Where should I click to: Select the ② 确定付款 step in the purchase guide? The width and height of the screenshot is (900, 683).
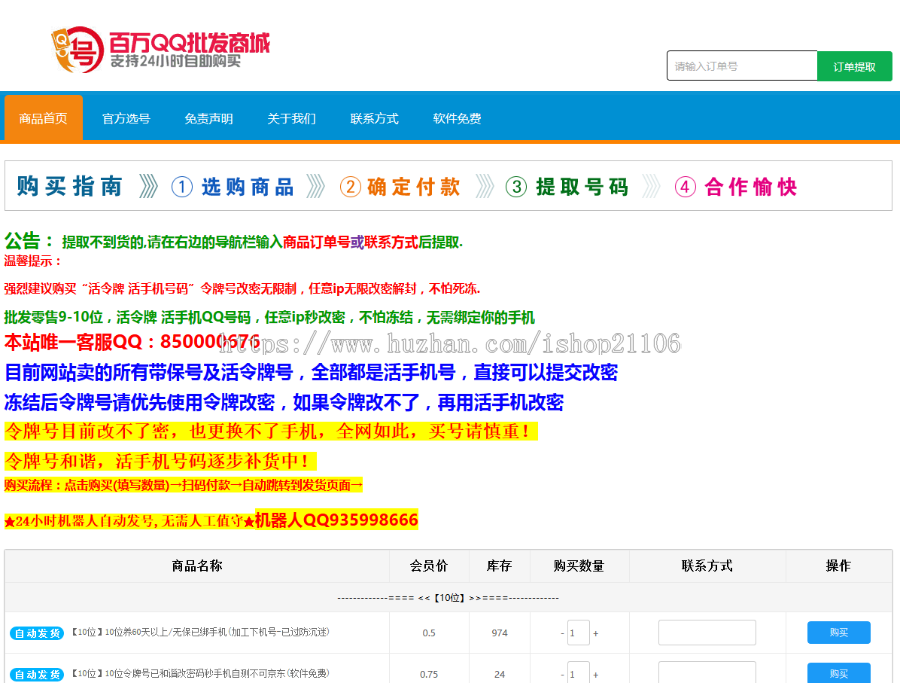click(402, 186)
